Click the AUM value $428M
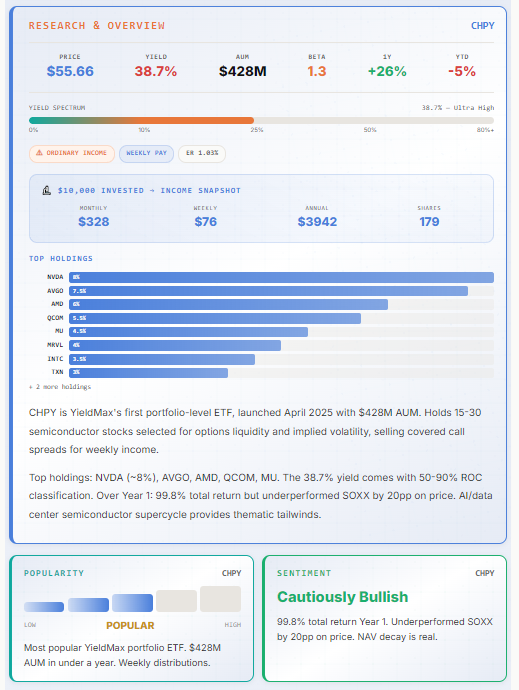Viewport: 519px width, 690px height. click(243, 71)
